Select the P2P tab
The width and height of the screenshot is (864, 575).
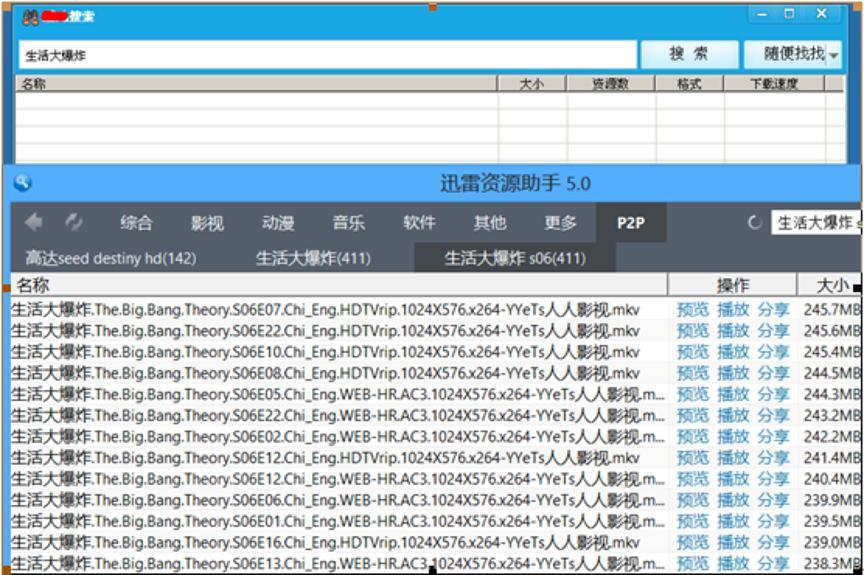tap(631, 223)
